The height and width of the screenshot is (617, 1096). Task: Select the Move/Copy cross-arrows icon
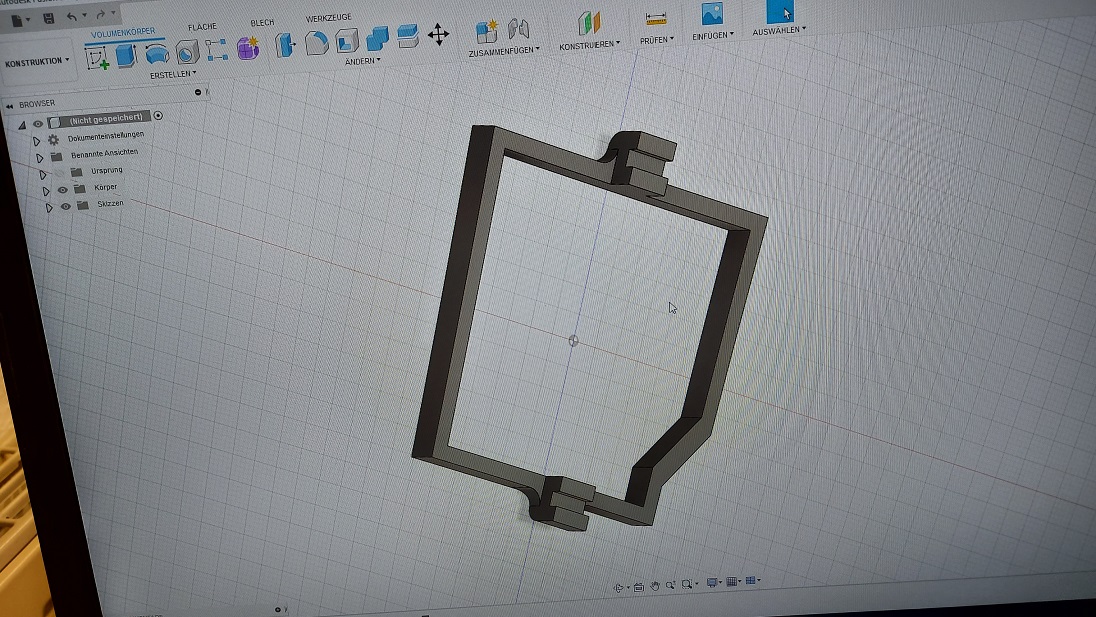click(438, 34)
